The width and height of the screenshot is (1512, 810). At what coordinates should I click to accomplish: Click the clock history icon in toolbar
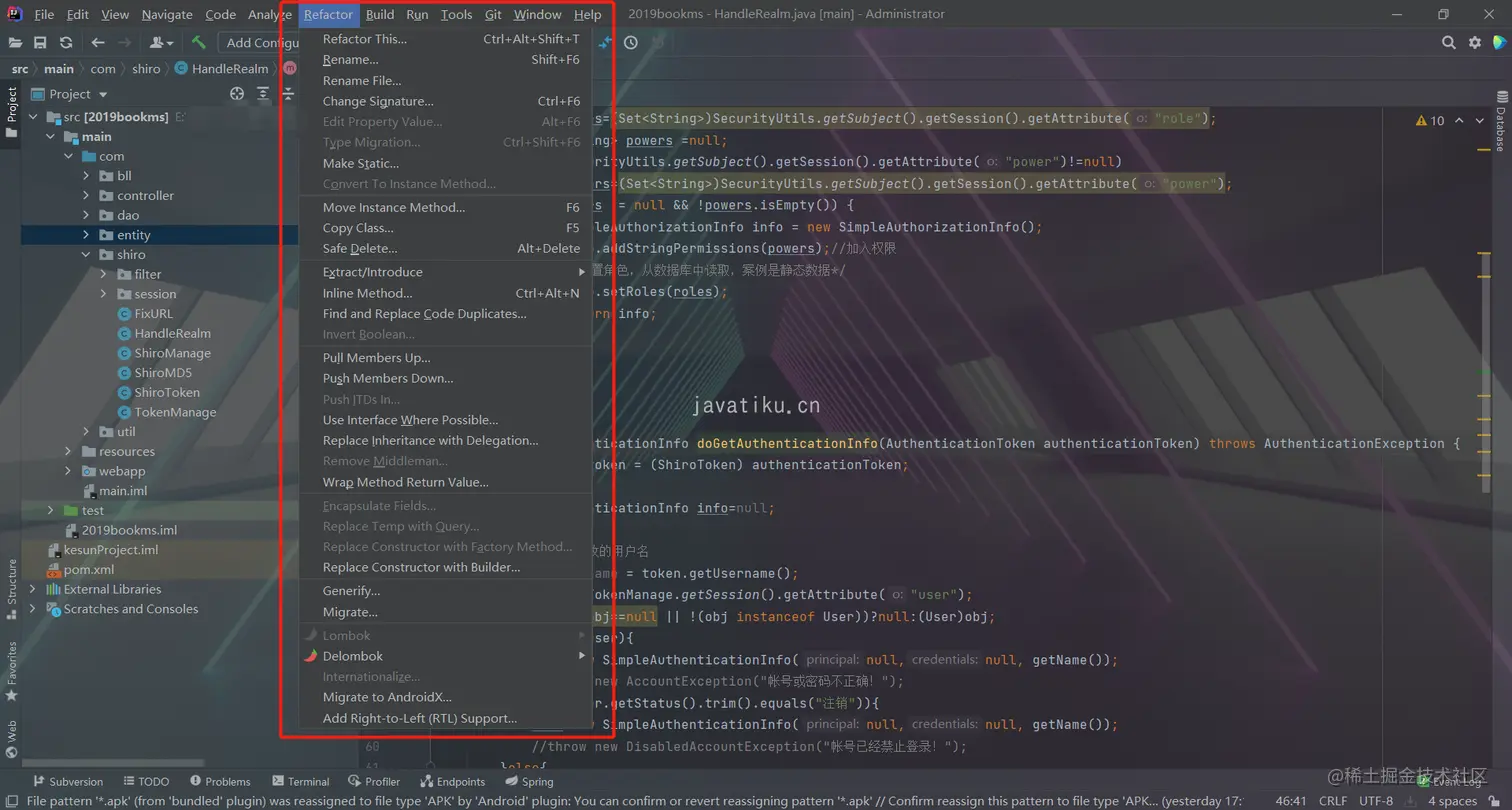(x=631, y=43)
